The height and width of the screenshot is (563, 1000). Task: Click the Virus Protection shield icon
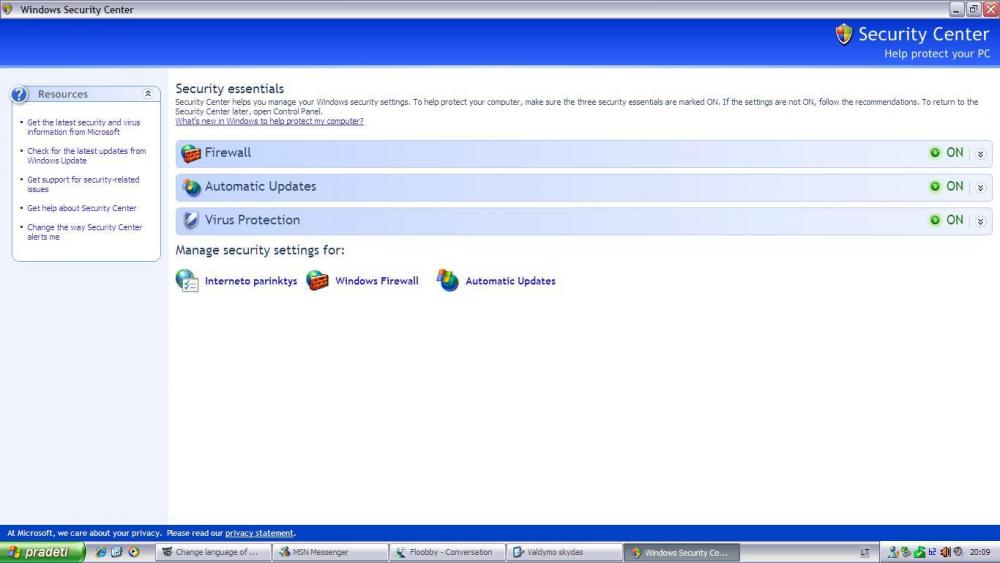pyautogui.click(x=190, y=220)
